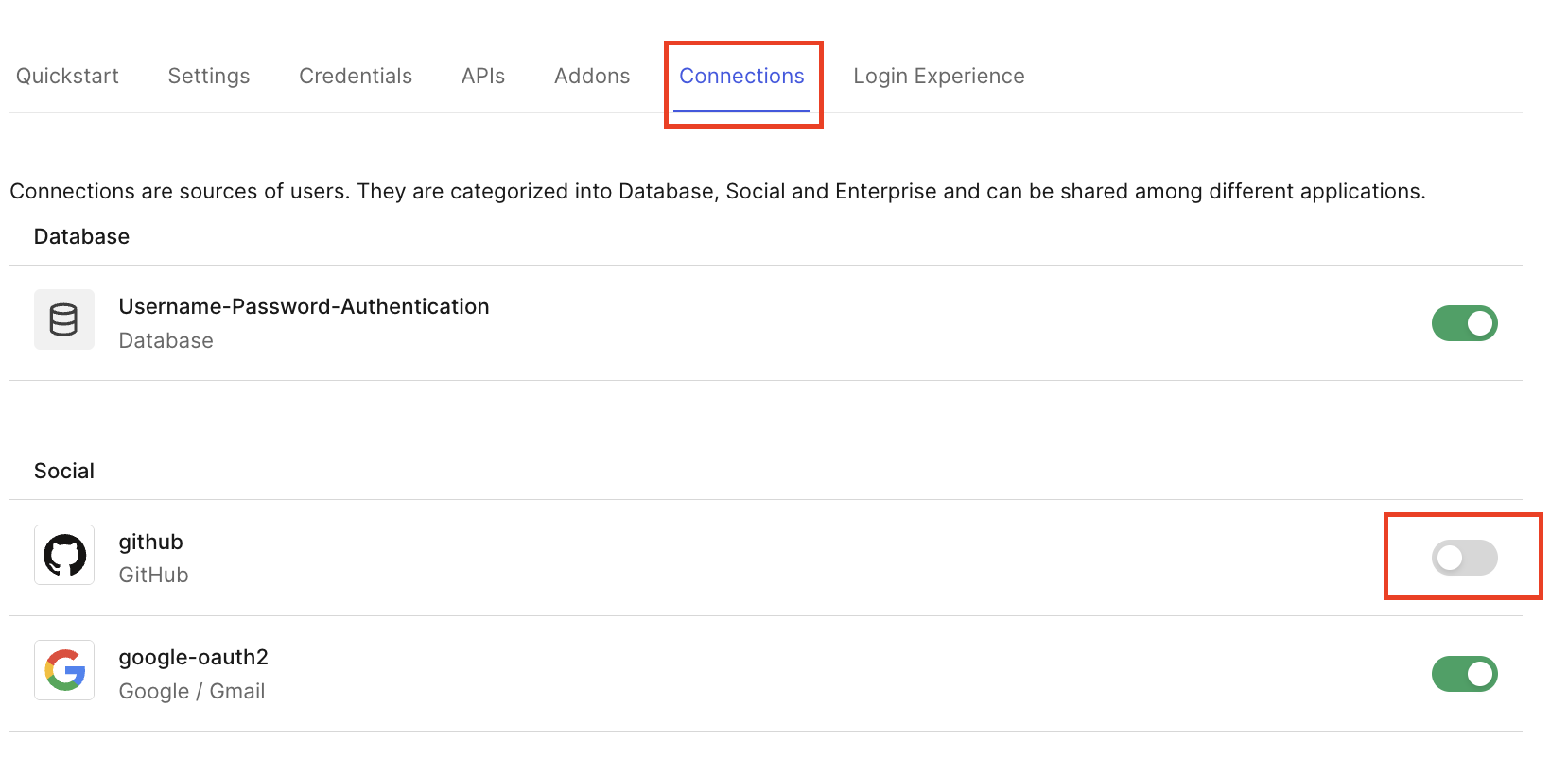Select the APIs tab

pos(483,76)
